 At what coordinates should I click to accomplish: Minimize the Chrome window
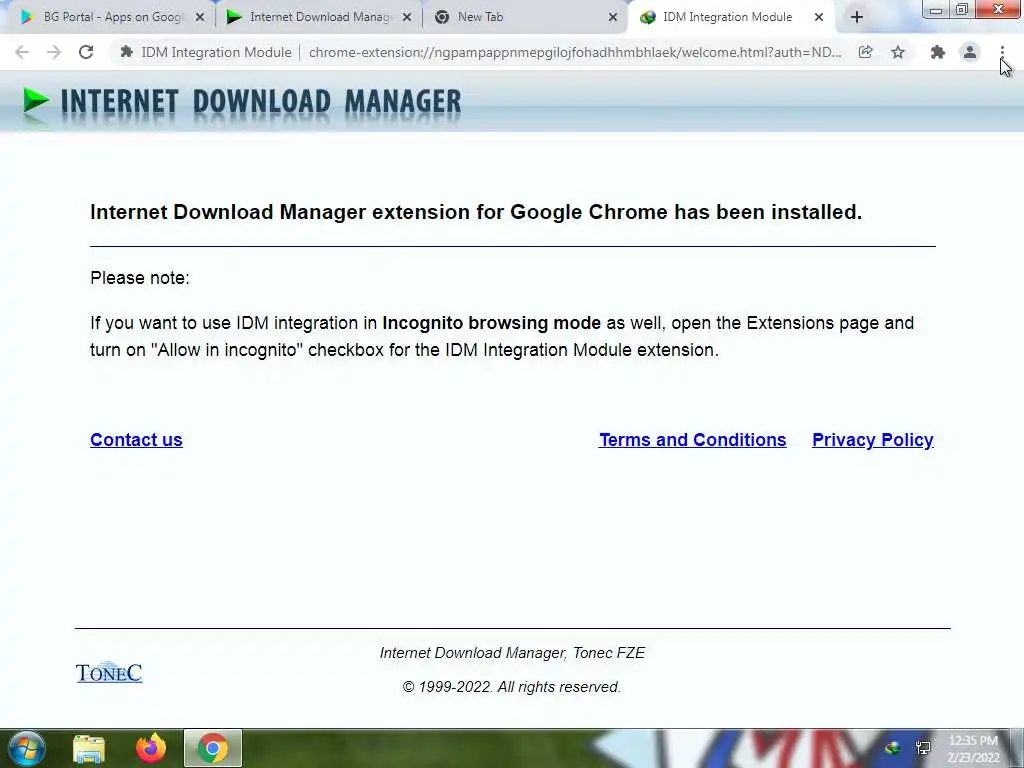pos(936,10)
